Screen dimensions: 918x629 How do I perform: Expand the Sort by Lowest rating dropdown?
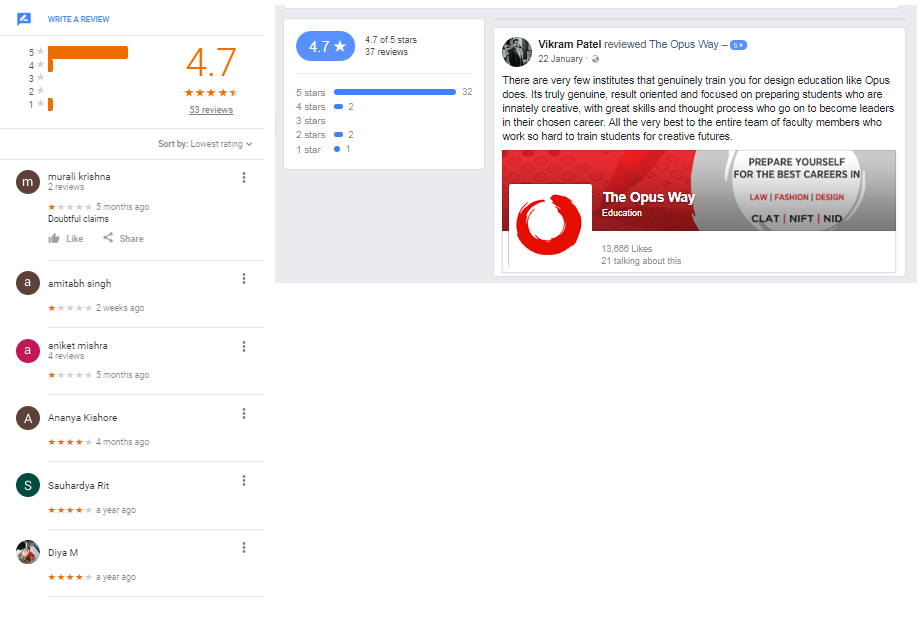(205, 143)
